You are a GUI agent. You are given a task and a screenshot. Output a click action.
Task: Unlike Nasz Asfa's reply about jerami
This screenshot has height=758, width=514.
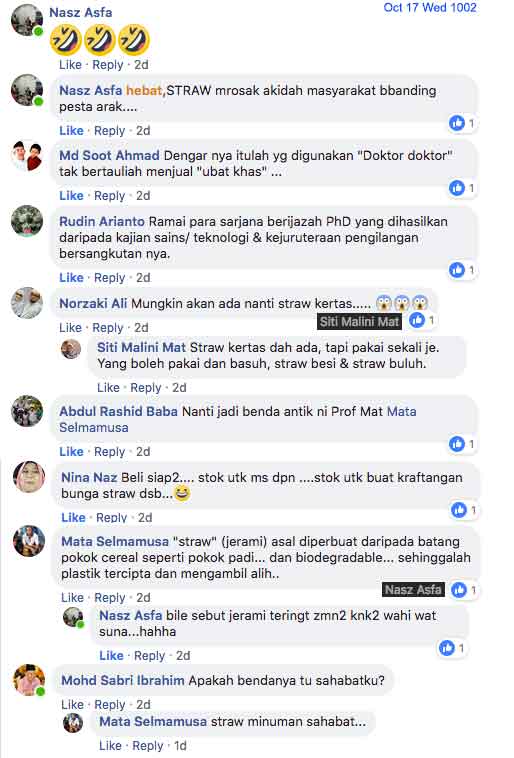point(111,656)
